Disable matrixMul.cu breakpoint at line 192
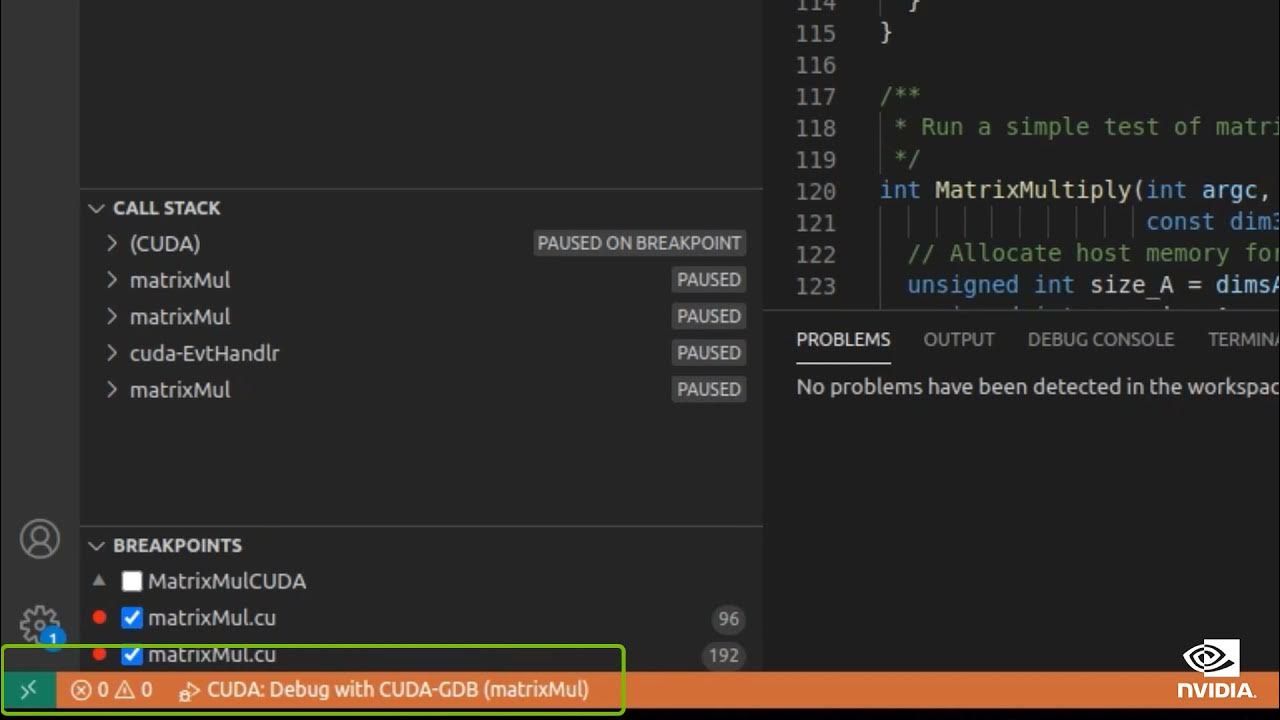1280x720 pixels. (132, 655)
